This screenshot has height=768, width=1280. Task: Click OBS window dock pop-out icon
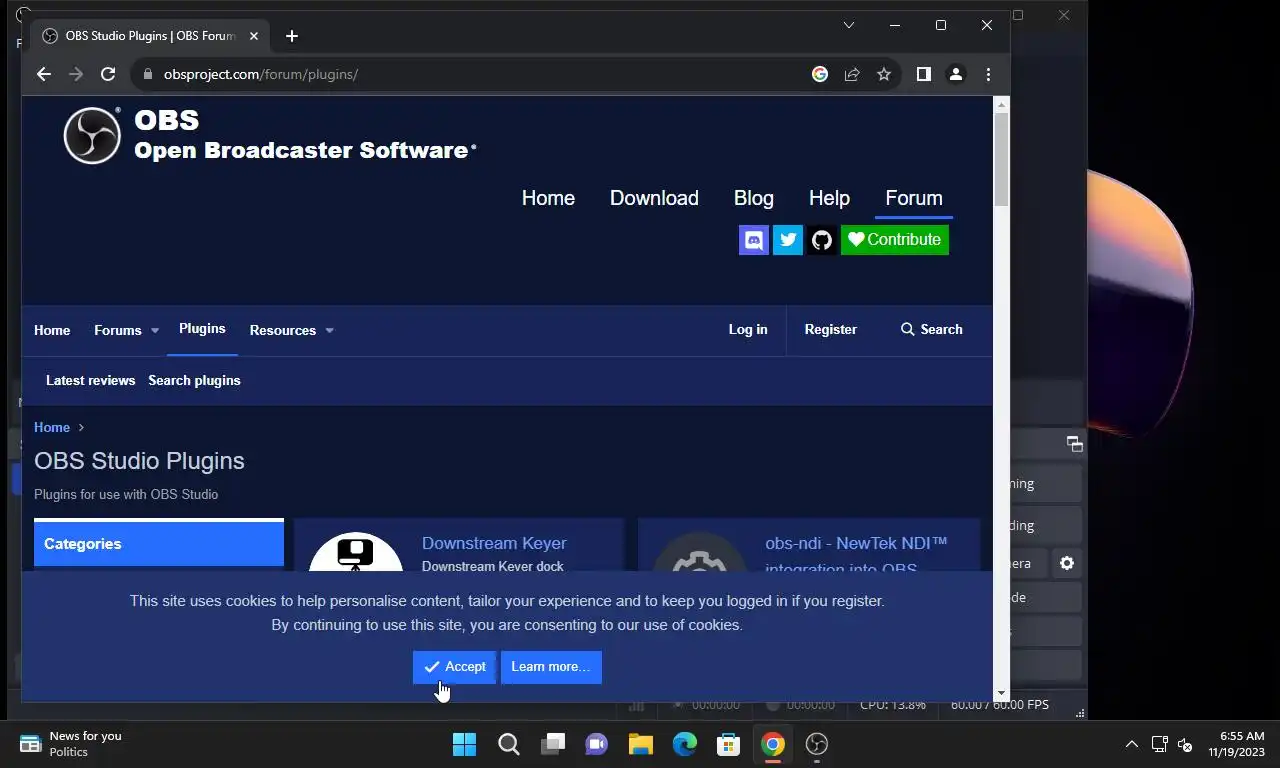click(1075, 443)
